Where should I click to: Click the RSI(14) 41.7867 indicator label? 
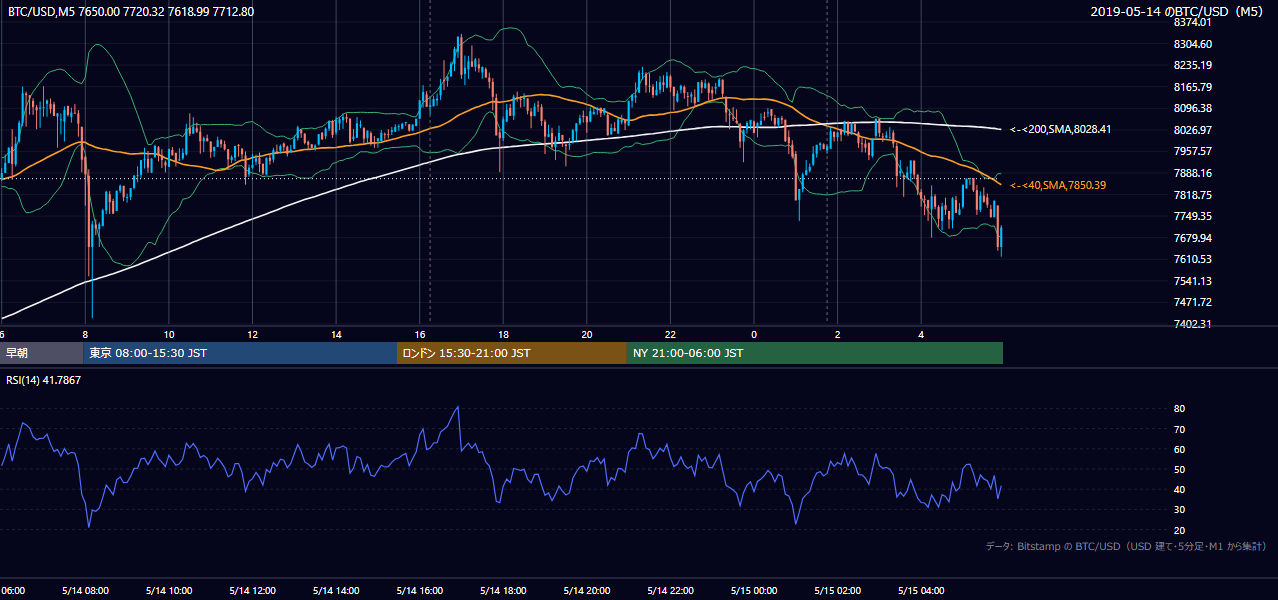tap(44, 380)
